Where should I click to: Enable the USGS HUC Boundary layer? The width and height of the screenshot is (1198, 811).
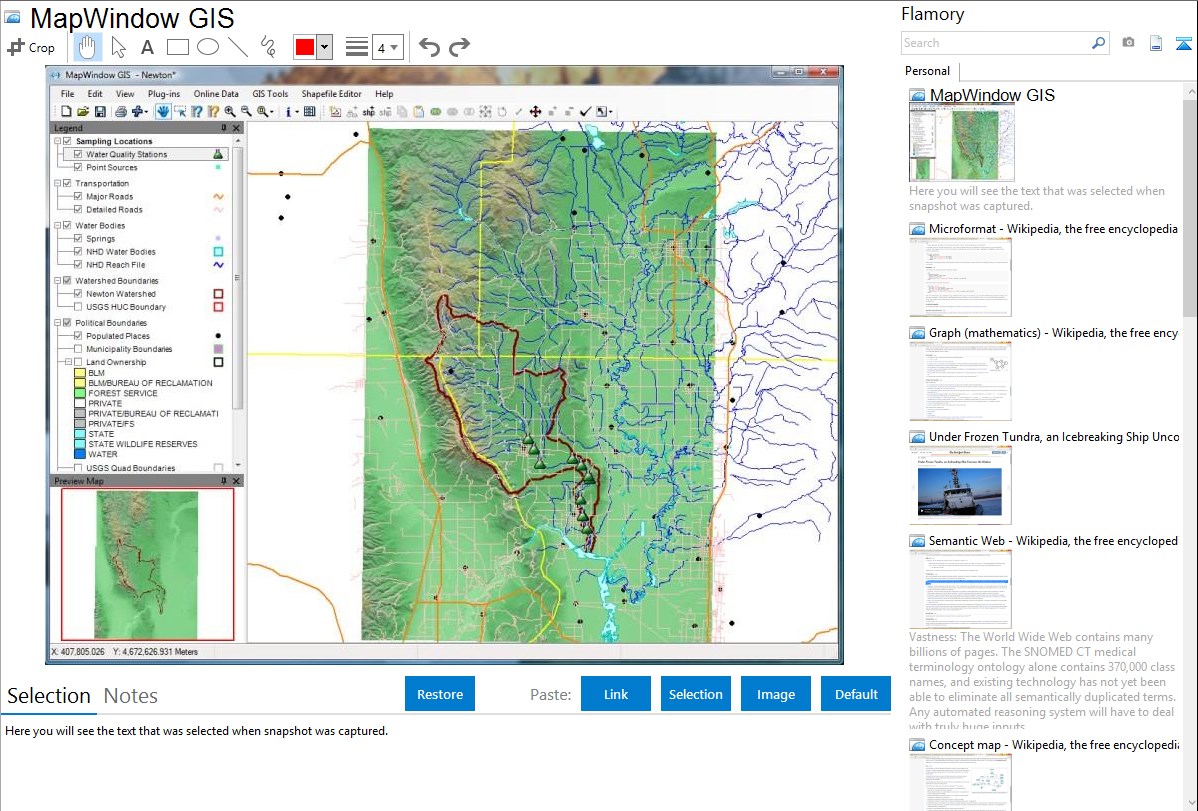pyautogui.click(x=78, y=307)
